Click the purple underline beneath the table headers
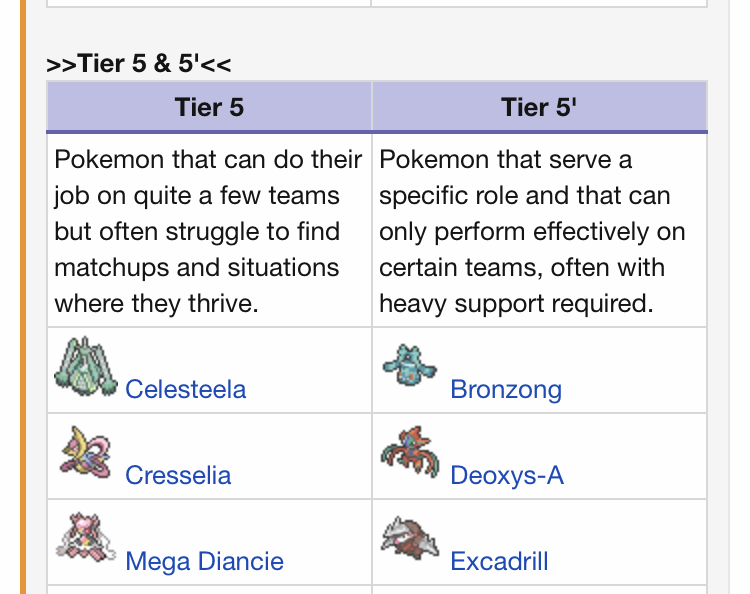750x594 pixels. 377,132
